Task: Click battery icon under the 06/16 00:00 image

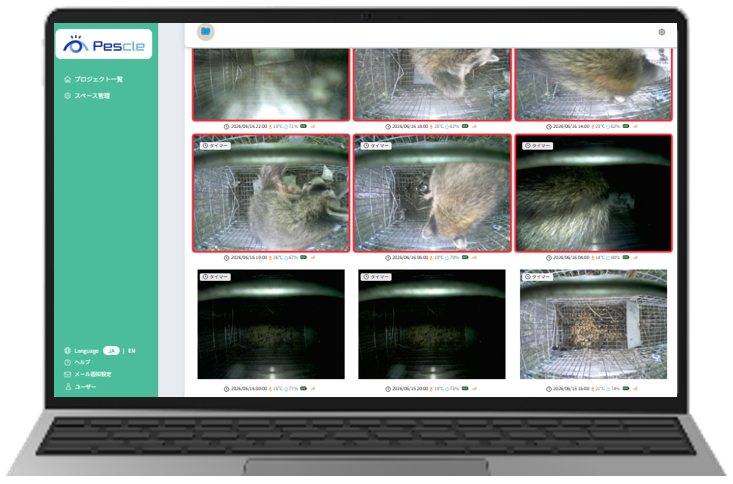Action: click(x=303, y=388)
